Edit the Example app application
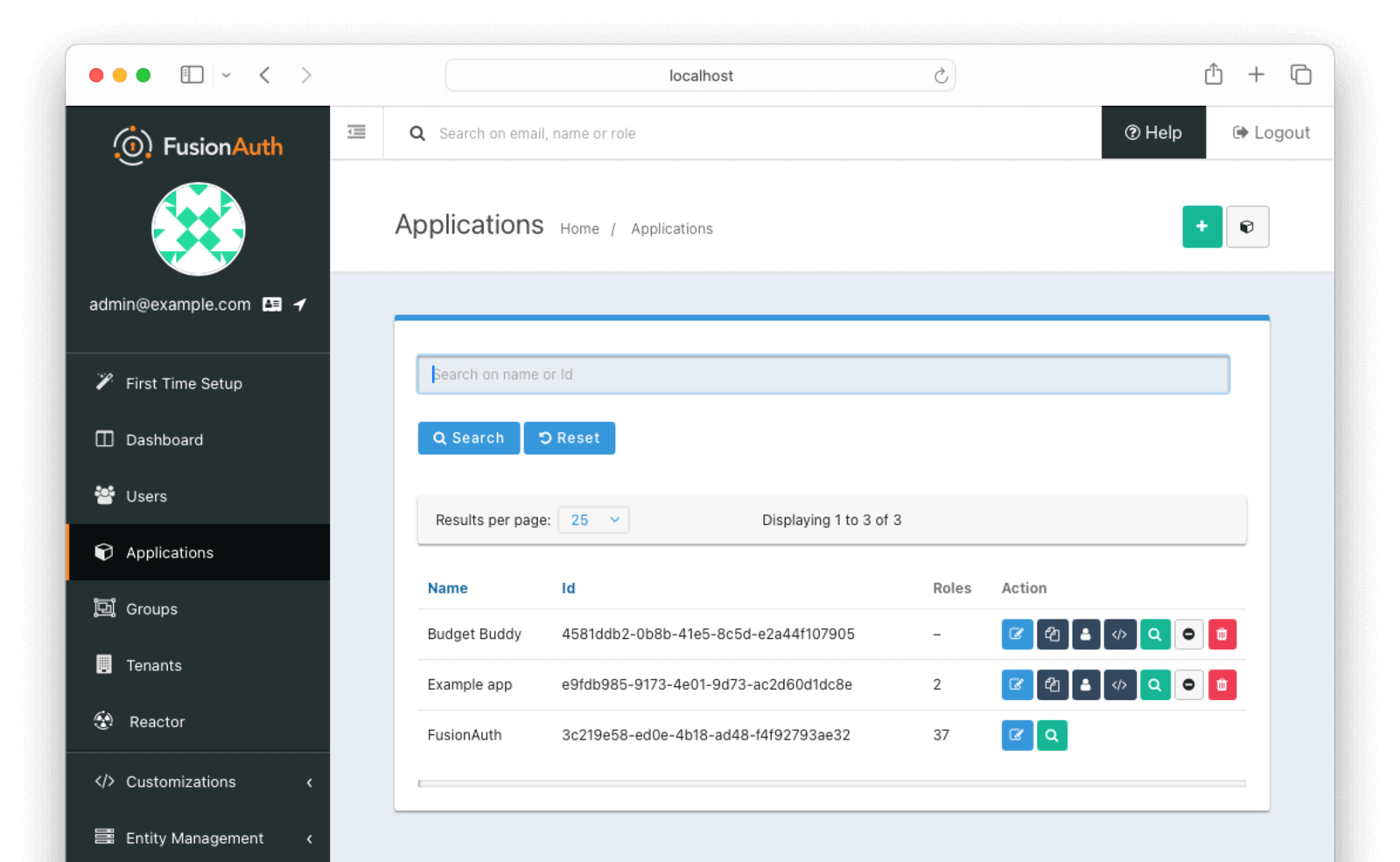Image resolution: width=1400 pixels, height=862 pixels. coord(1017,685)
